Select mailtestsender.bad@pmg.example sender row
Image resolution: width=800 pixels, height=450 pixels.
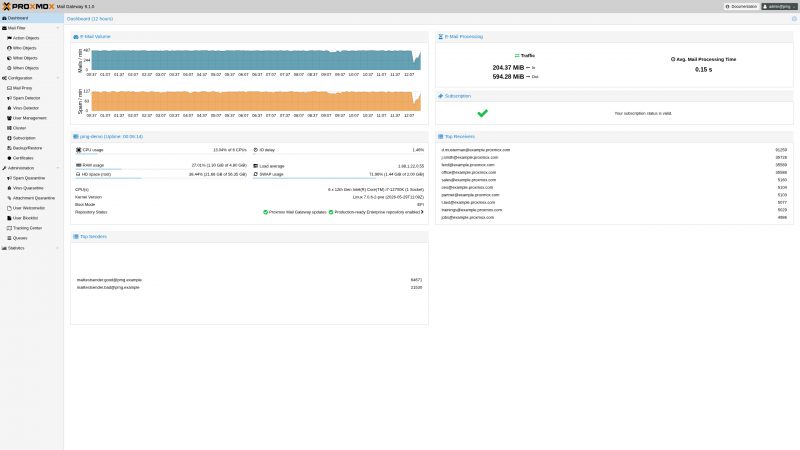point(249,287)
